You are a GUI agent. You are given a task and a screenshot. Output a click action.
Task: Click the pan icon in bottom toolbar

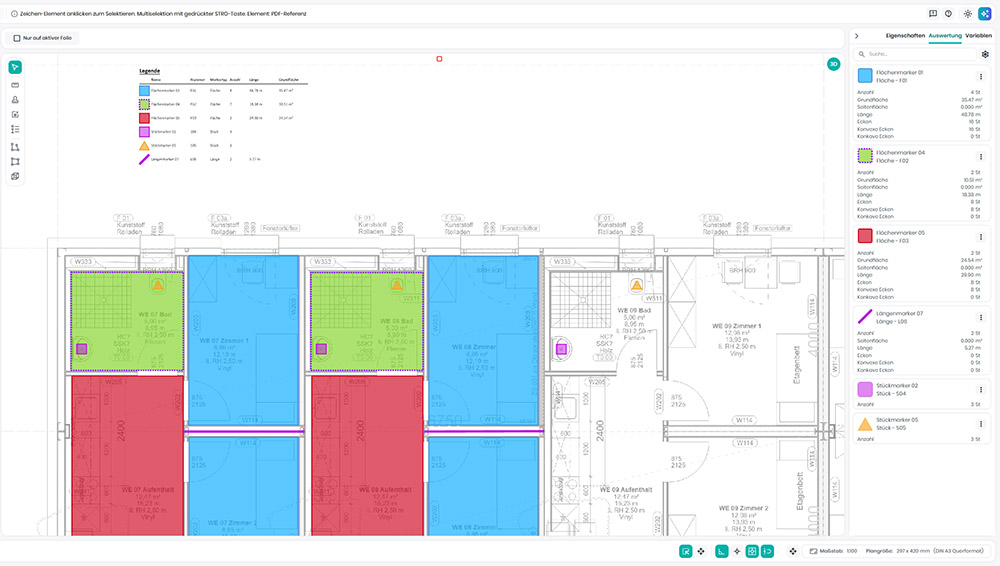click(701, 551)
